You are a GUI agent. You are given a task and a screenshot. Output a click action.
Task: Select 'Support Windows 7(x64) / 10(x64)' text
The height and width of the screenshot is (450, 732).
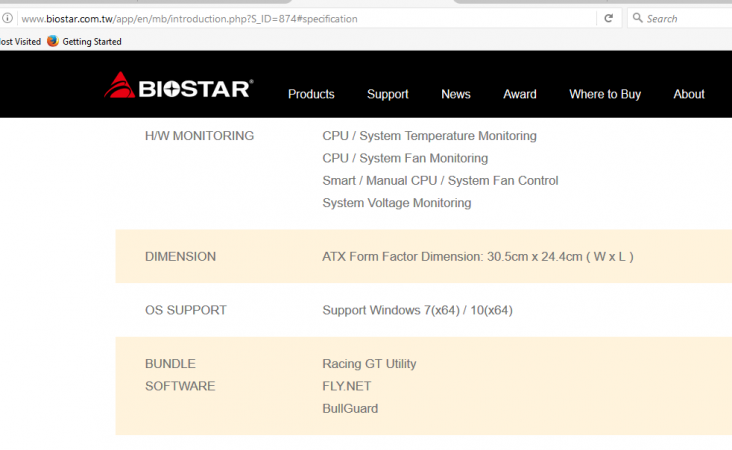click(x=417, y=310)
